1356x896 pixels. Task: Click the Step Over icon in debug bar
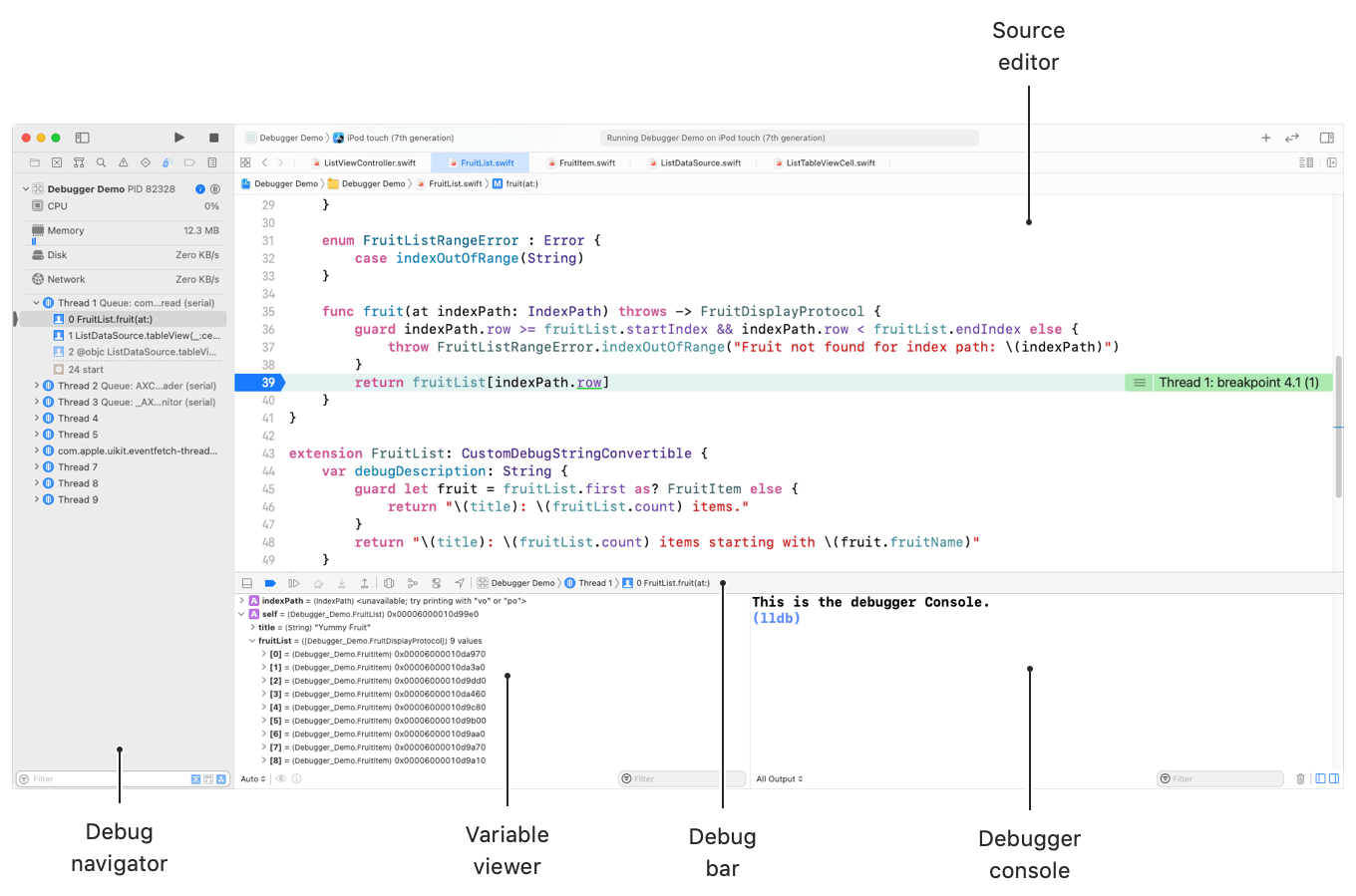[319, 584]
